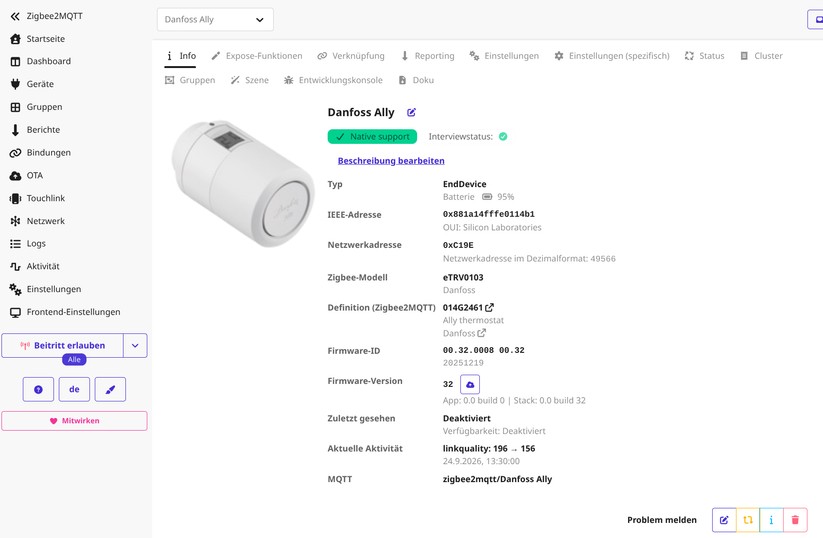Switch to the Status tab

pos(704,56)
